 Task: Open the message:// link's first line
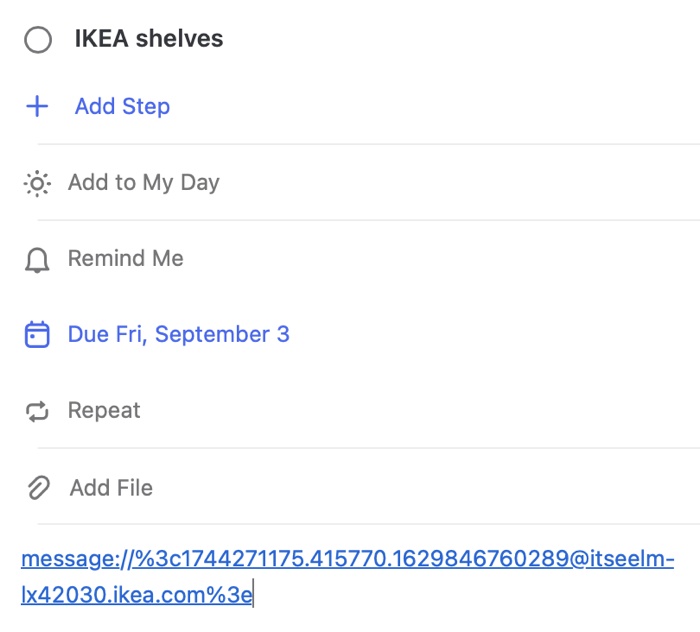point(347,559)
